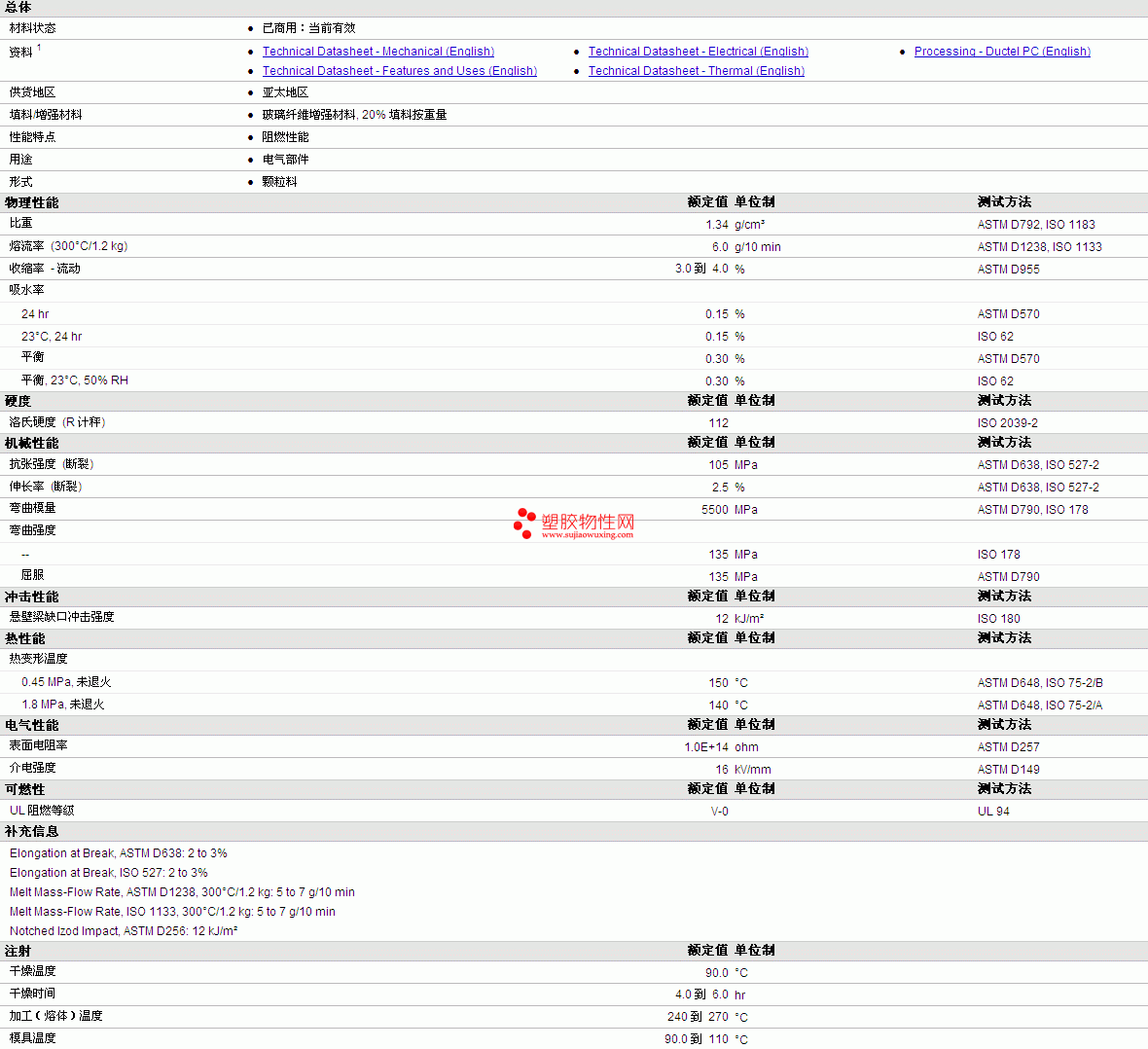Click the 颗粒料 form text

(x=279, y=182)
